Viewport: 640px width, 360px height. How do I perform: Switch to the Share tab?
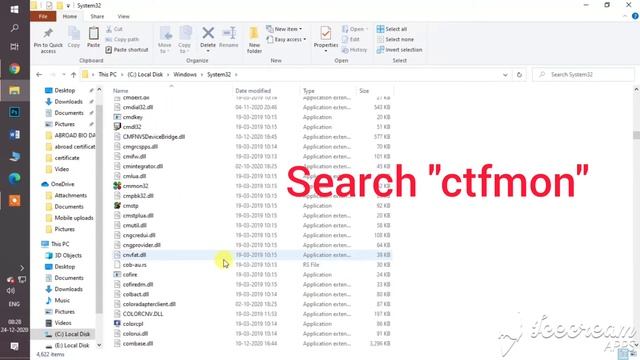pos(97,16)
